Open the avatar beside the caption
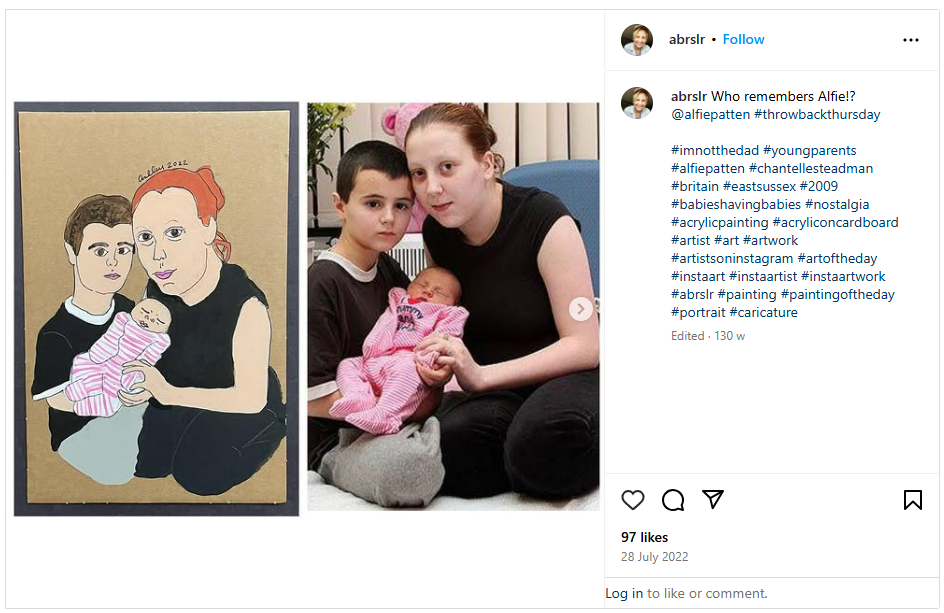The image size is (944, 613). tap(637, 103)
